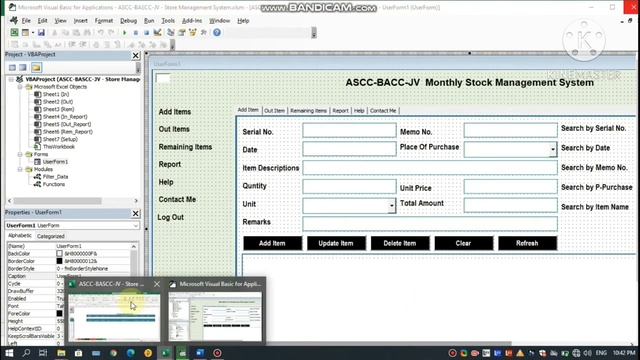The width and height of the screenshot is (640, 360).
Task: Switch to the Categorized properties tab
Action: tap(51, 236)
